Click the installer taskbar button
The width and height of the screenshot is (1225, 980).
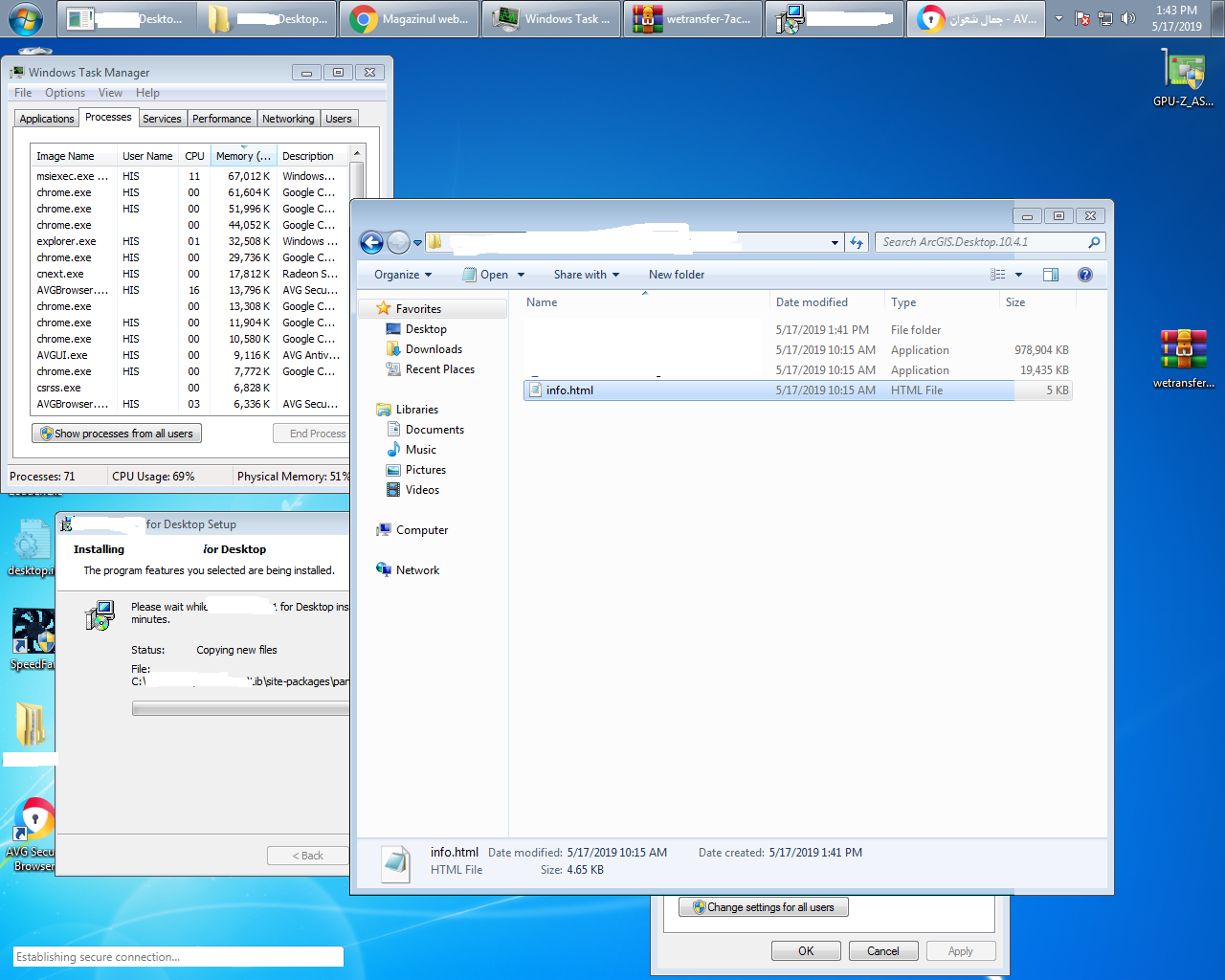coord(835,19)
